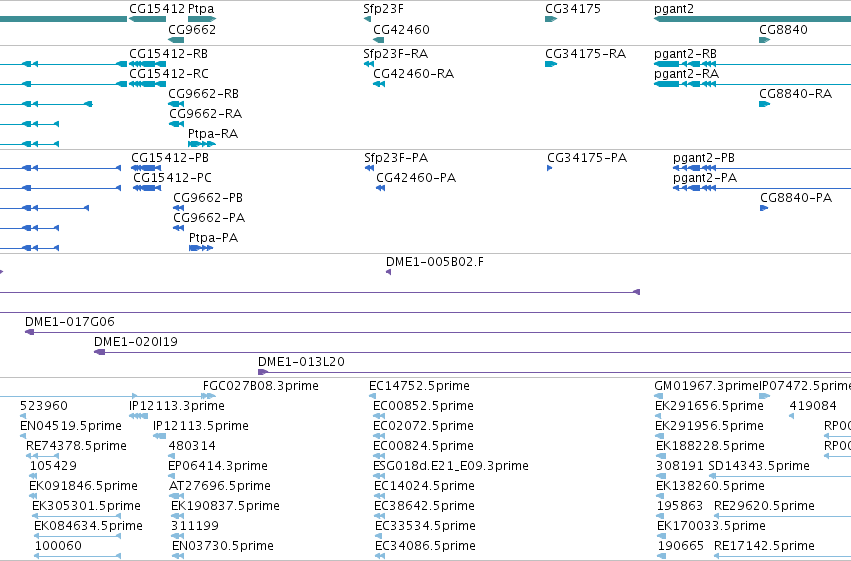The height and width of the screenshot is (561, 851).
Task: Click transcript CG9662-RB
Action: [x=204, y=94]
